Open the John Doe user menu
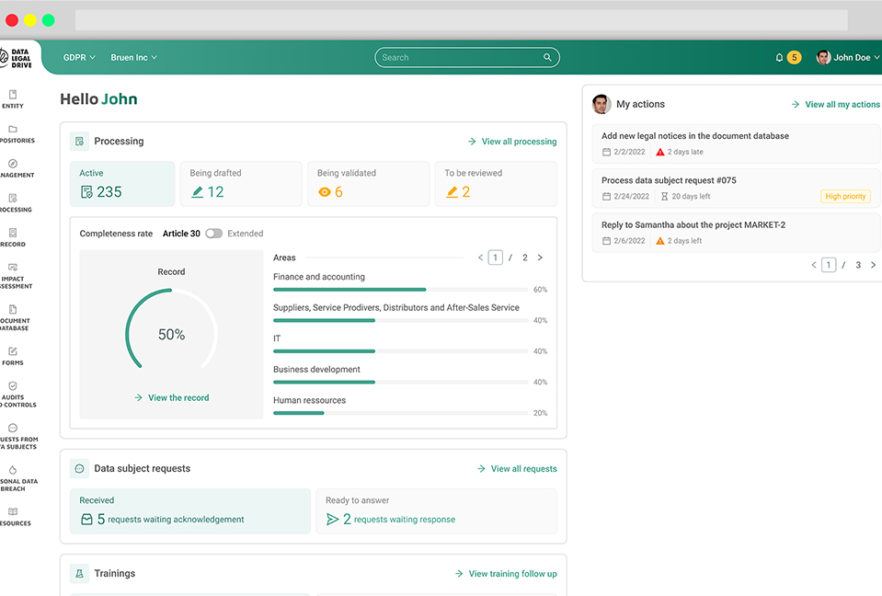 [x=844, y=58]
